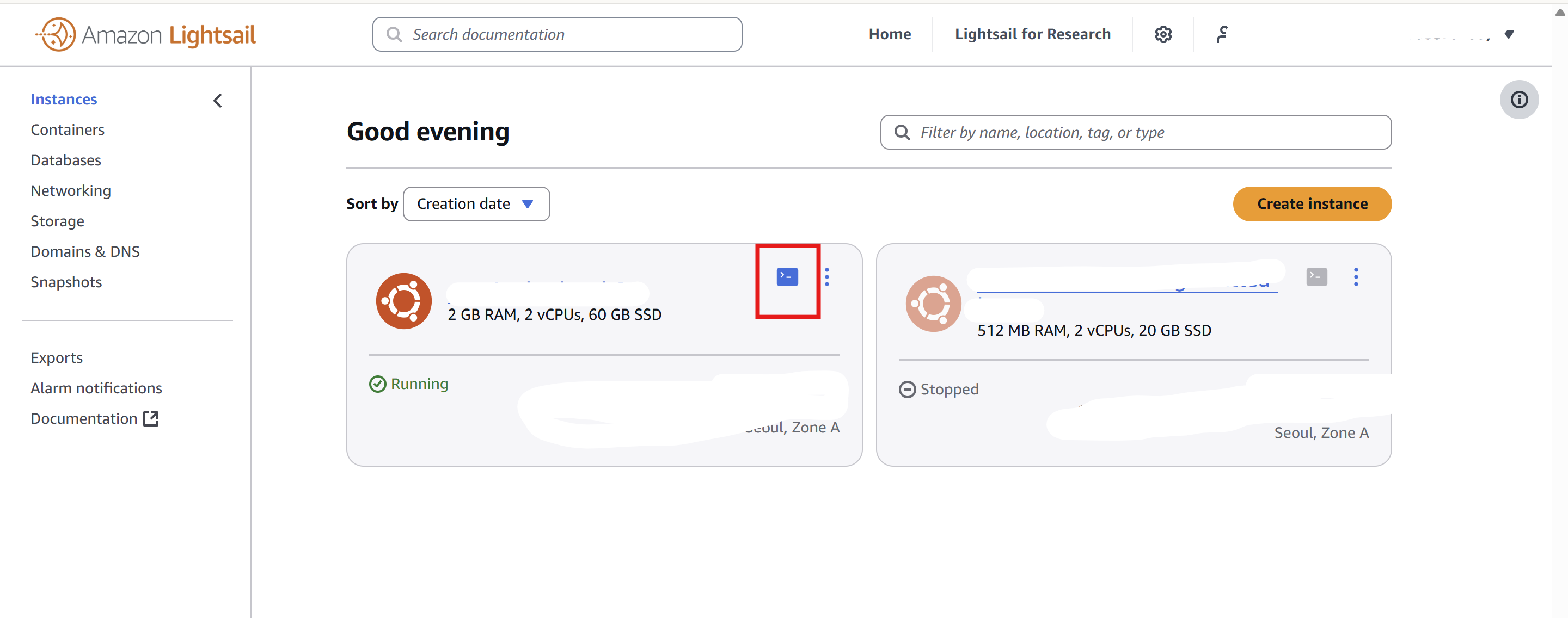1568x618 pixels.
Task: Open Snapshots in the sidebar
Action: (x=66, y=282)
